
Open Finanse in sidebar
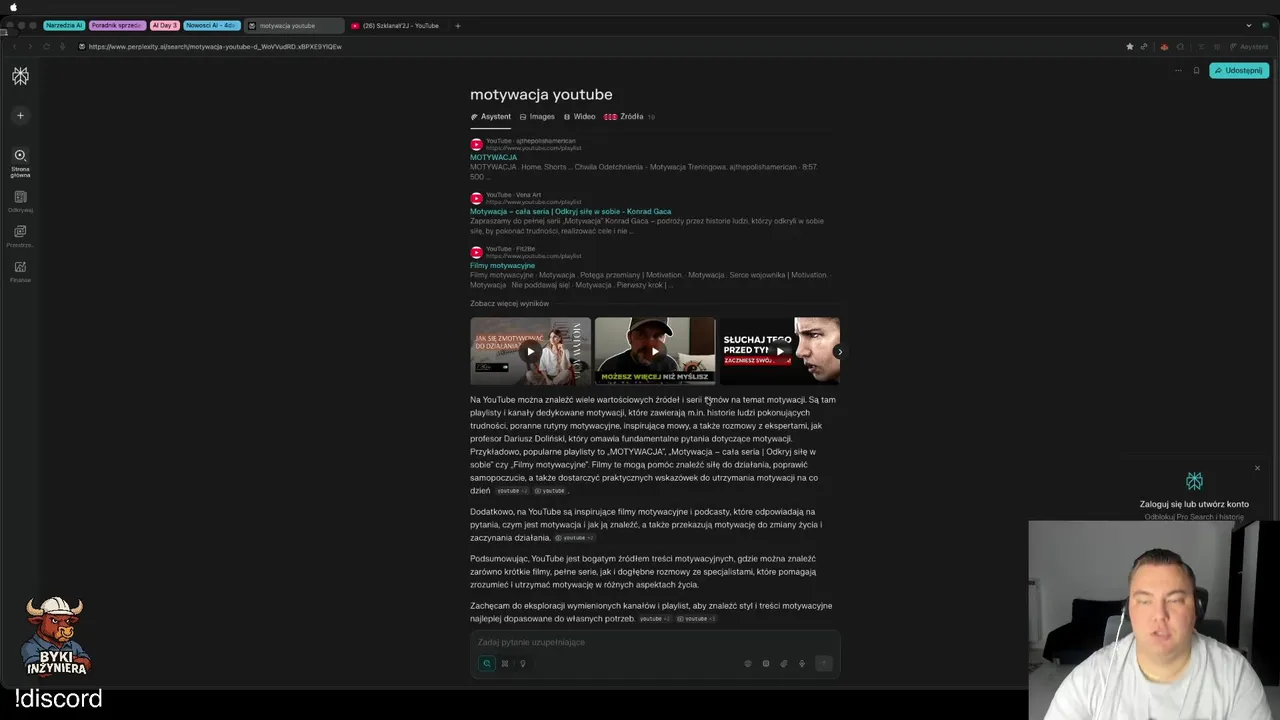point(20,272)
